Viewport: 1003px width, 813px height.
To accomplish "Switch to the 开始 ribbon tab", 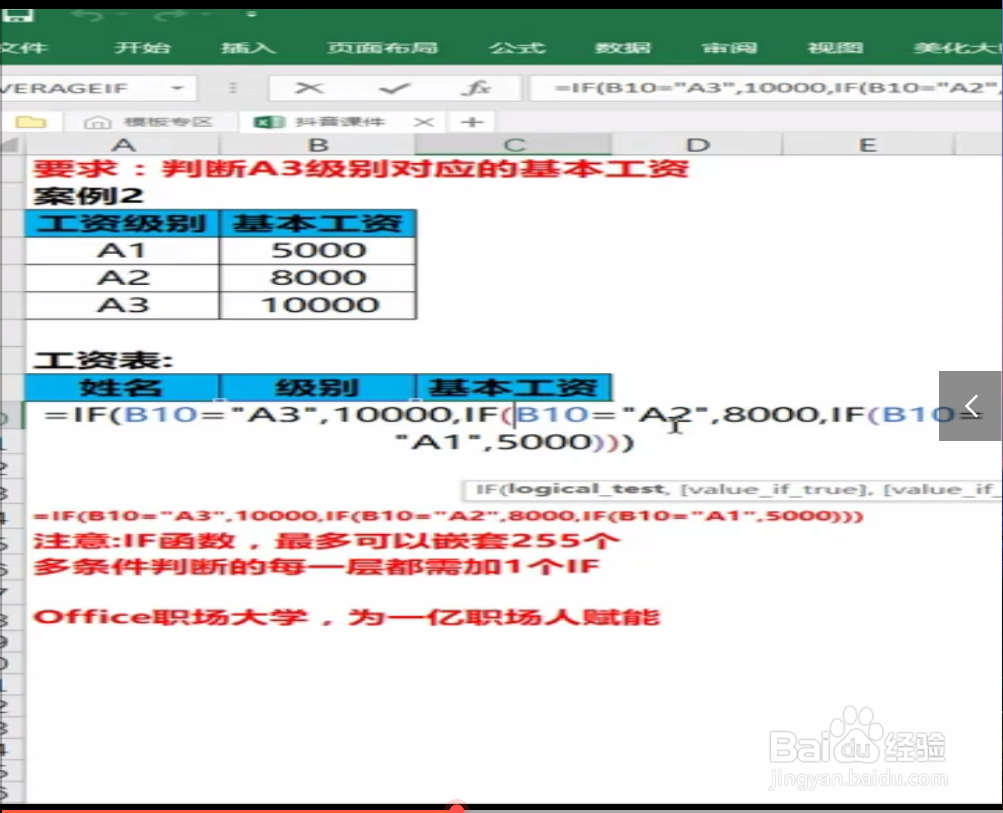I will (x=142, y=47).
